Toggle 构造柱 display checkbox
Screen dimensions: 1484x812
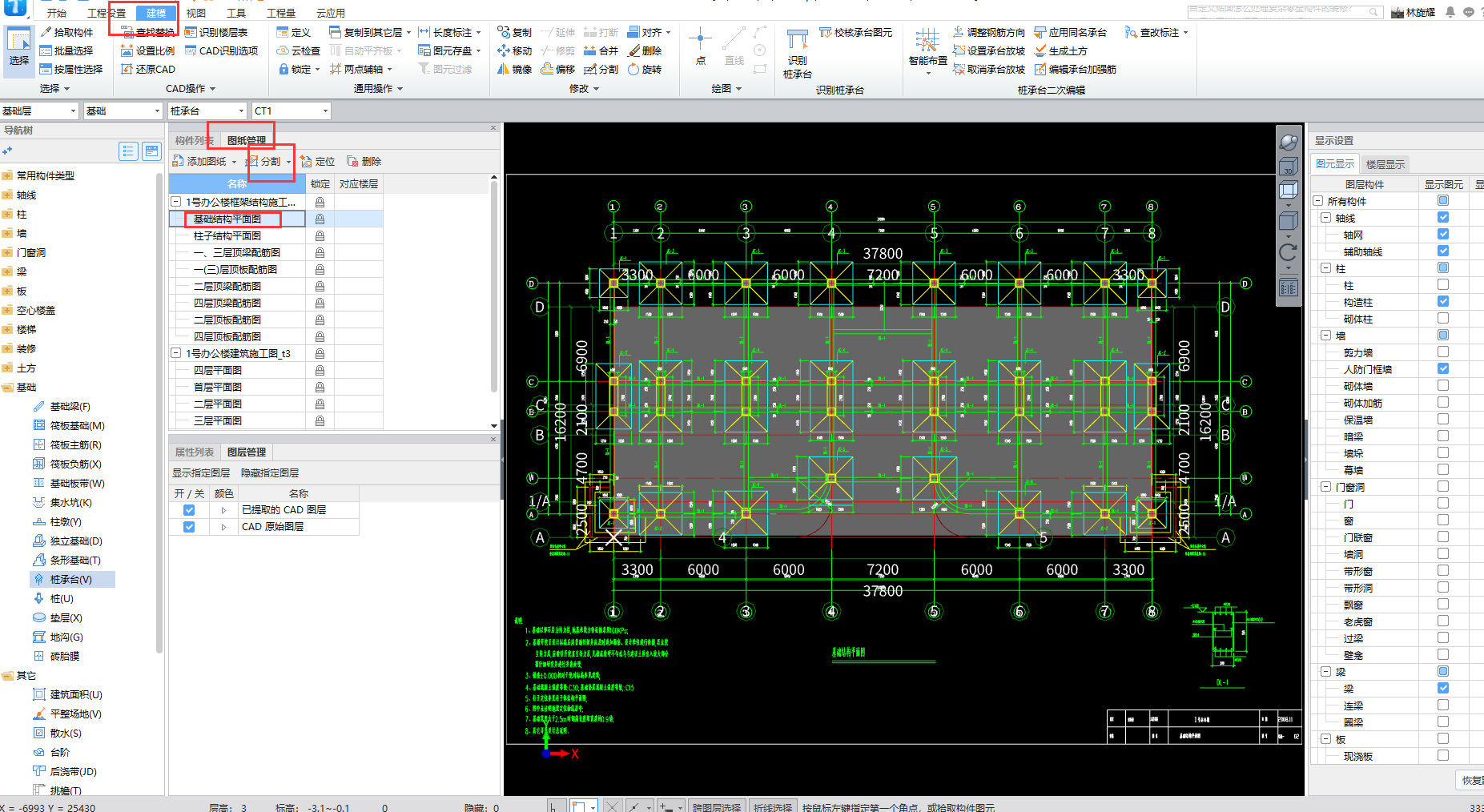coord(1442,301)
